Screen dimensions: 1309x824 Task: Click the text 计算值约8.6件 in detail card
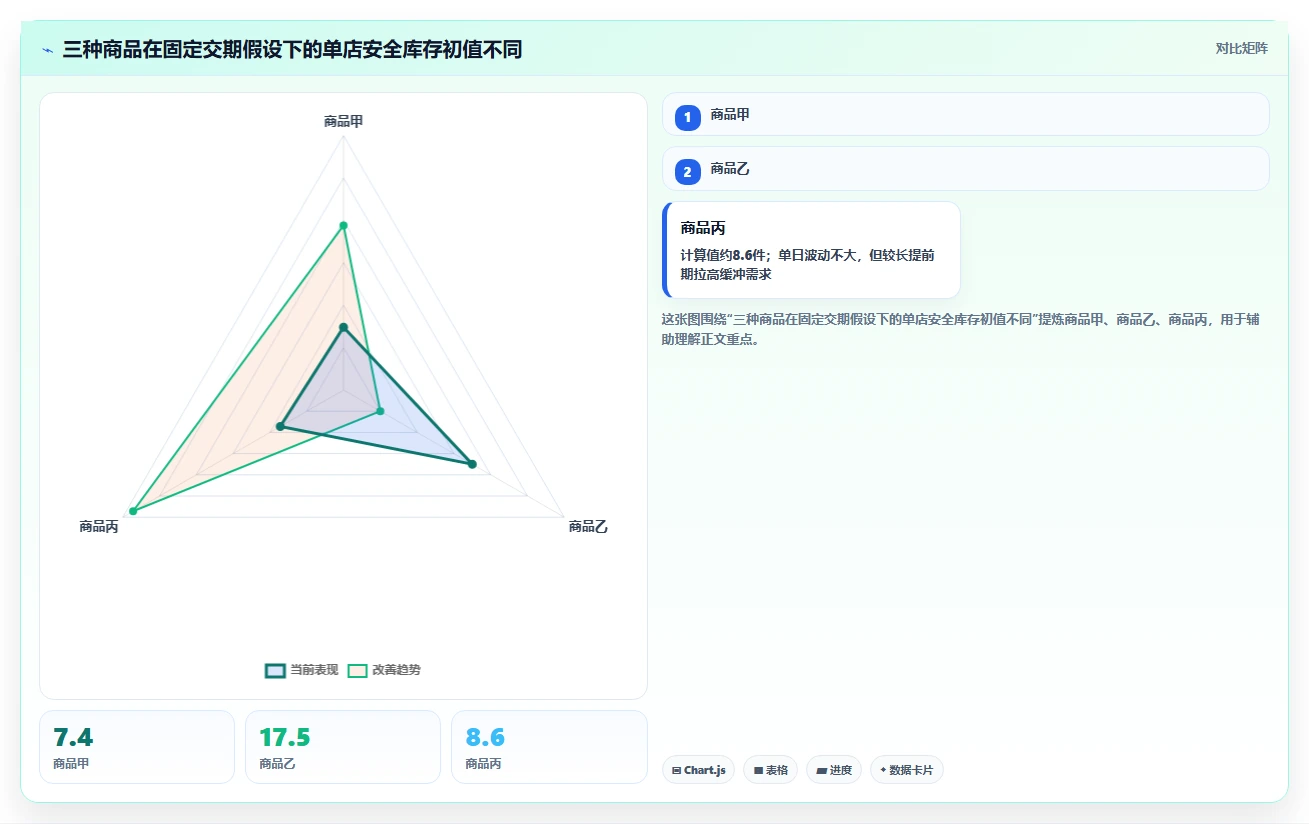tap(724, 255)
